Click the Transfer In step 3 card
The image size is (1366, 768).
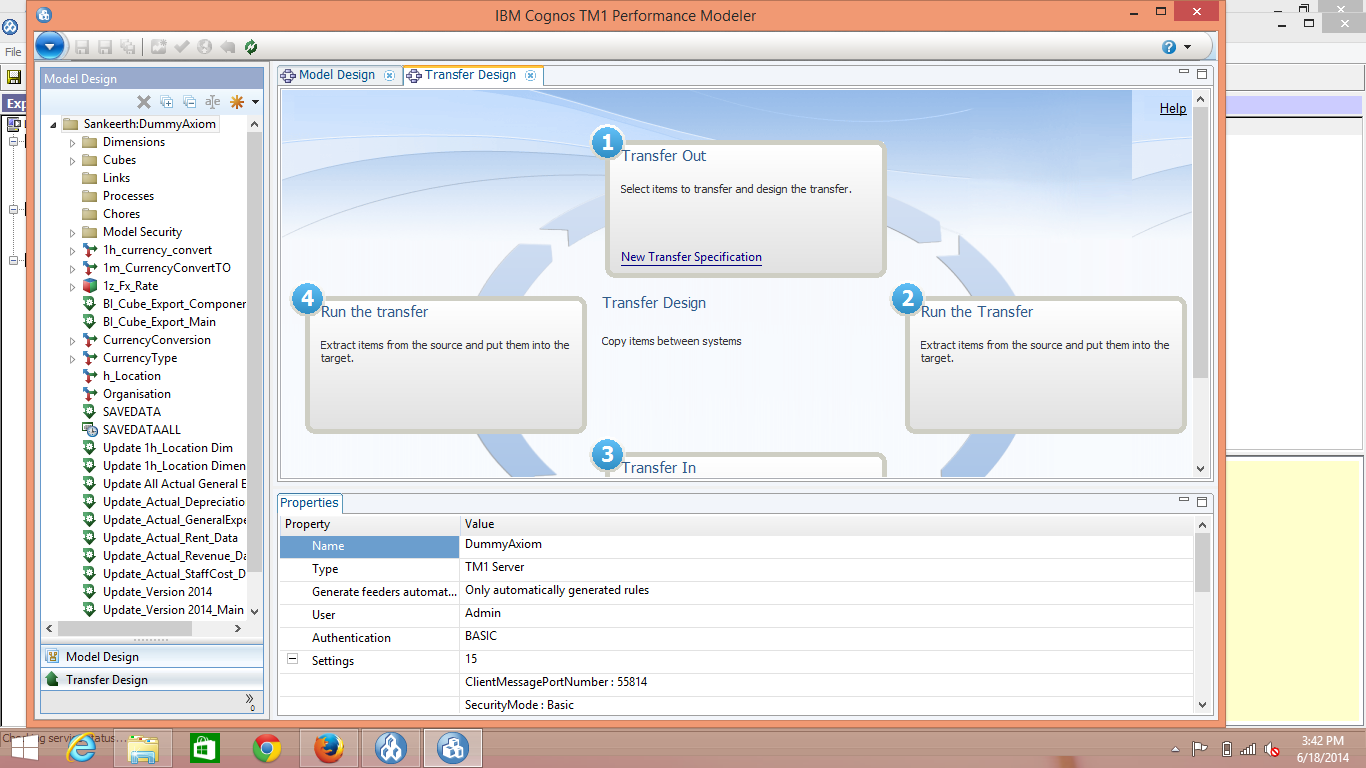pyautogui.click(x=746, y=465)
